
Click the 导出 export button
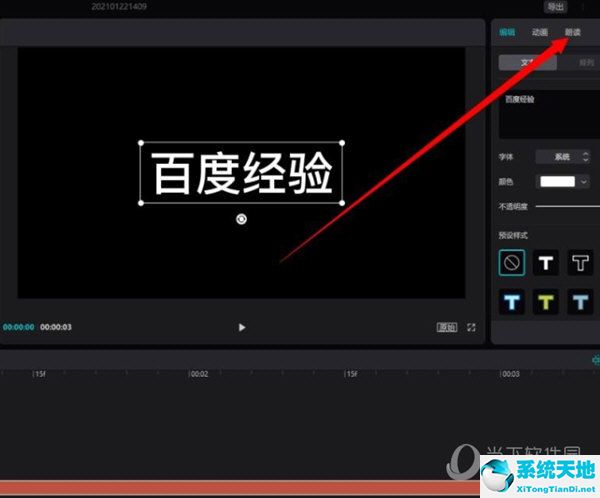tap(555, 7)
